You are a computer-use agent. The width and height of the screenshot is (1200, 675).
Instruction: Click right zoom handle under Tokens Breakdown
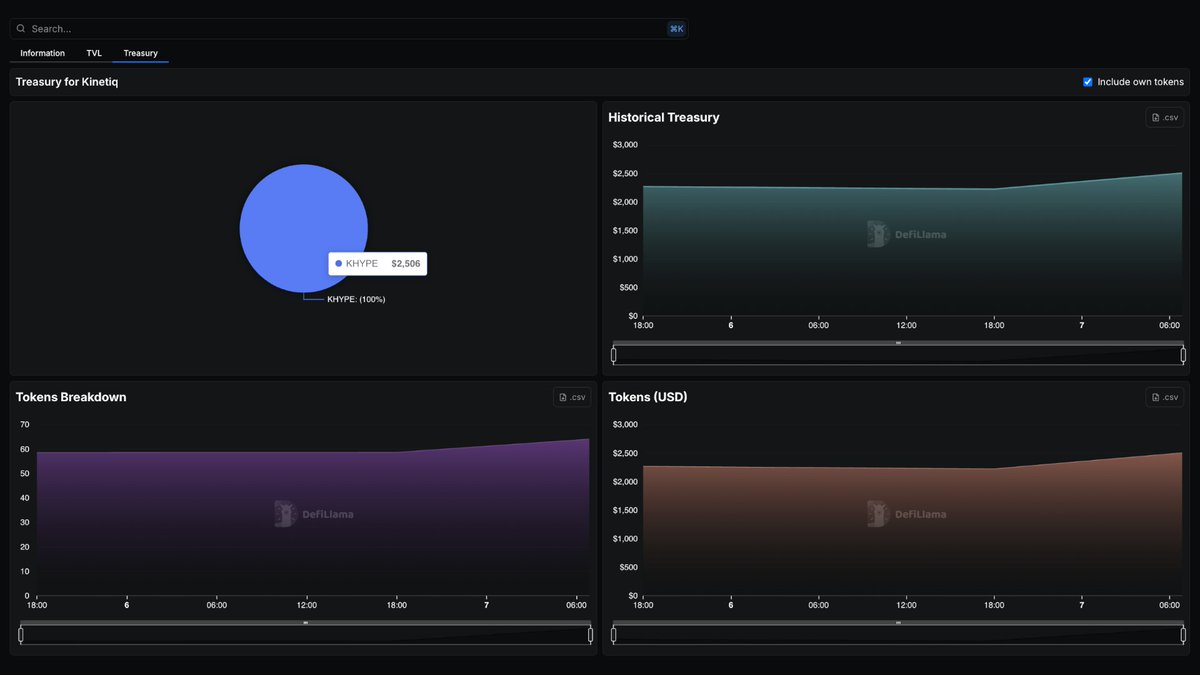tap(590, 635)
